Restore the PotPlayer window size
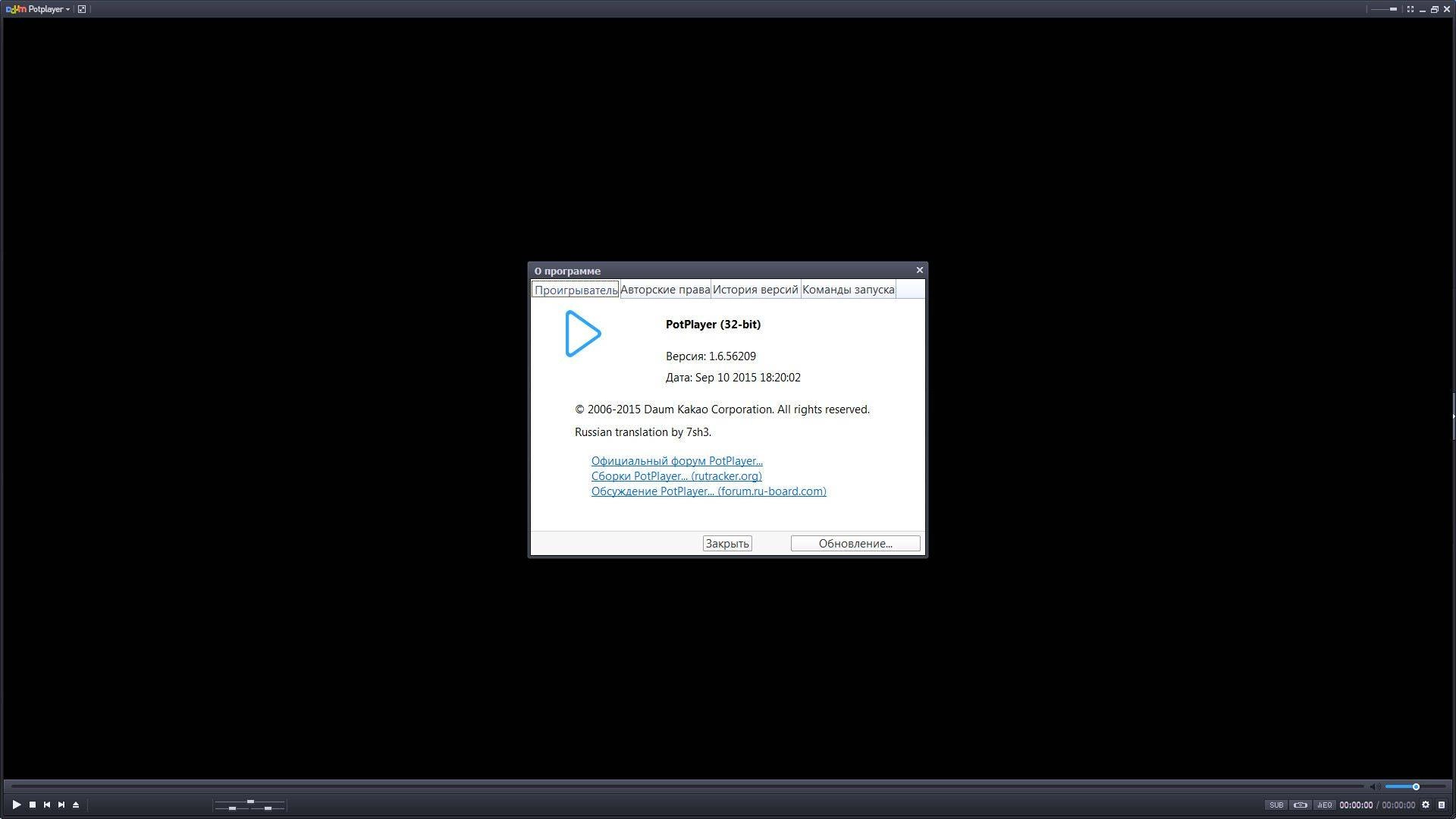 tap(1435, 9)
